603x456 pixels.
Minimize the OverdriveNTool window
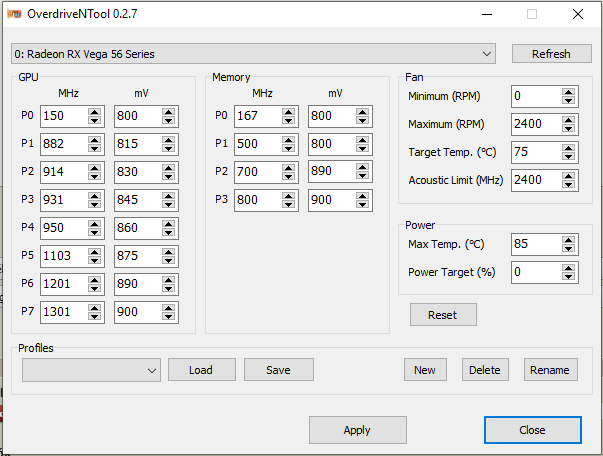tap(487, 15)
